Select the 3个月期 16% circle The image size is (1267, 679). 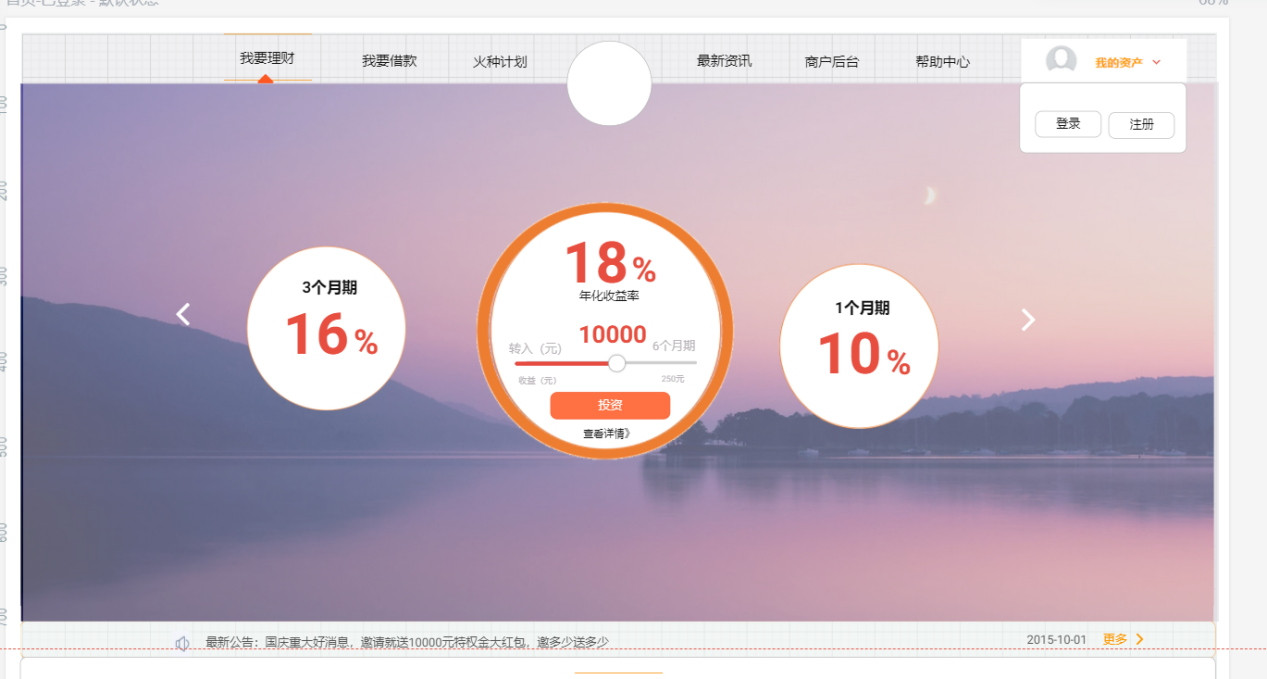tap(326, 328)
